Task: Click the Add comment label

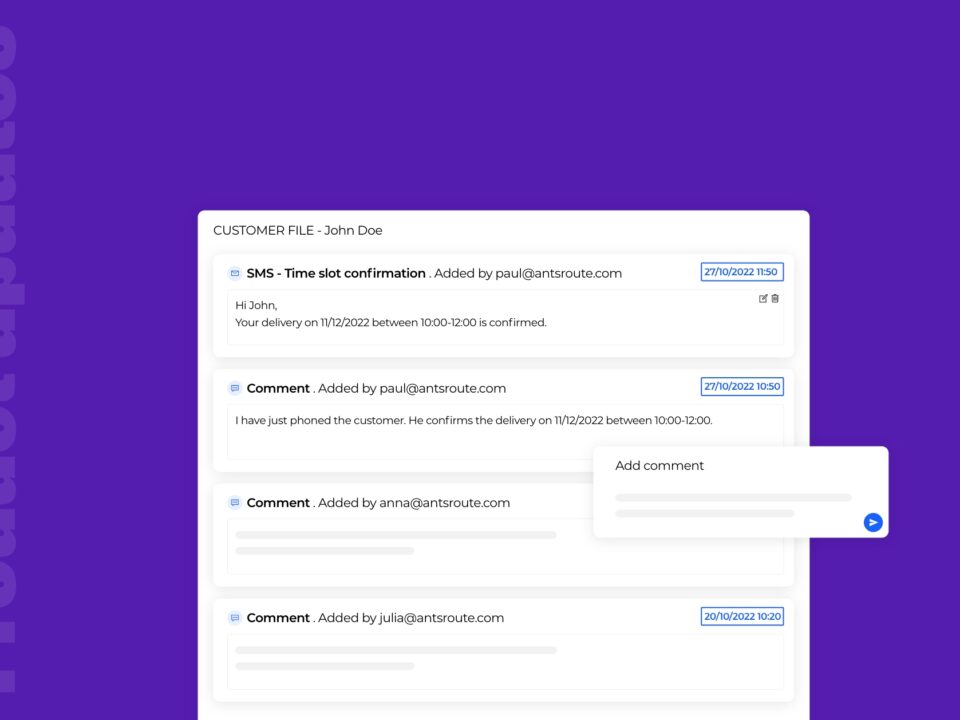Action: coord(659,466)
